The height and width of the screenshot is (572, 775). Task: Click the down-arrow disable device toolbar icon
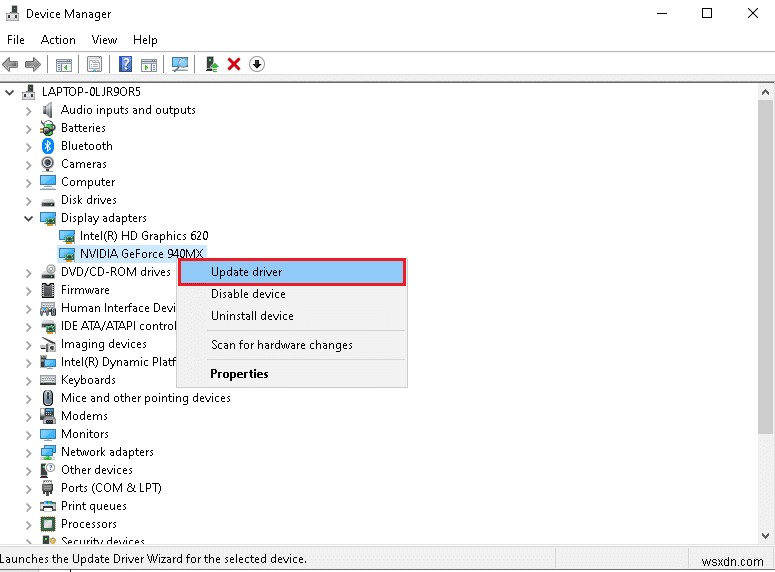tap(257, 64)
